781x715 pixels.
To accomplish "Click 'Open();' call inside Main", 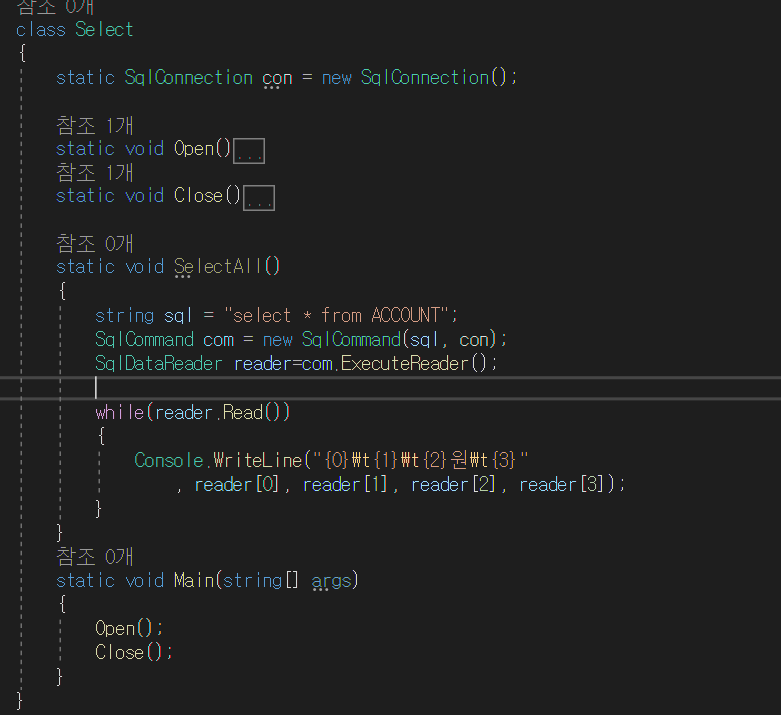I will [129, 628].
